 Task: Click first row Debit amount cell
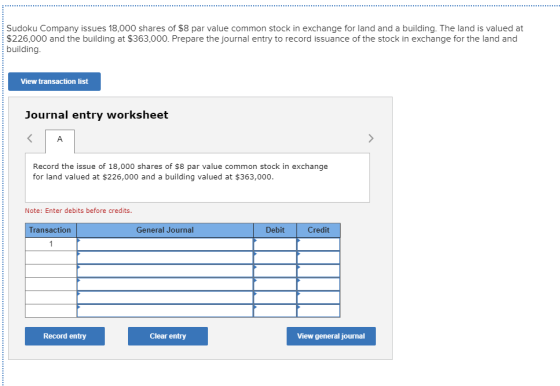275,244
